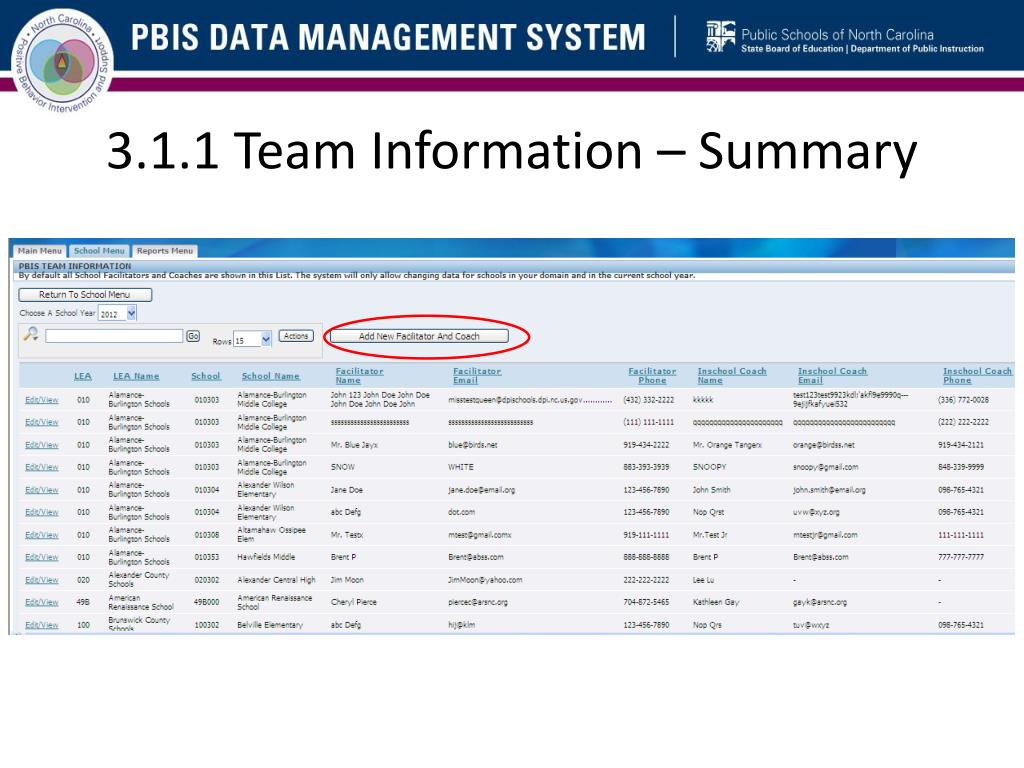
Task: Select the email snoopy@gmail.com
Action: pyautogui.click(x=825, y=467)
